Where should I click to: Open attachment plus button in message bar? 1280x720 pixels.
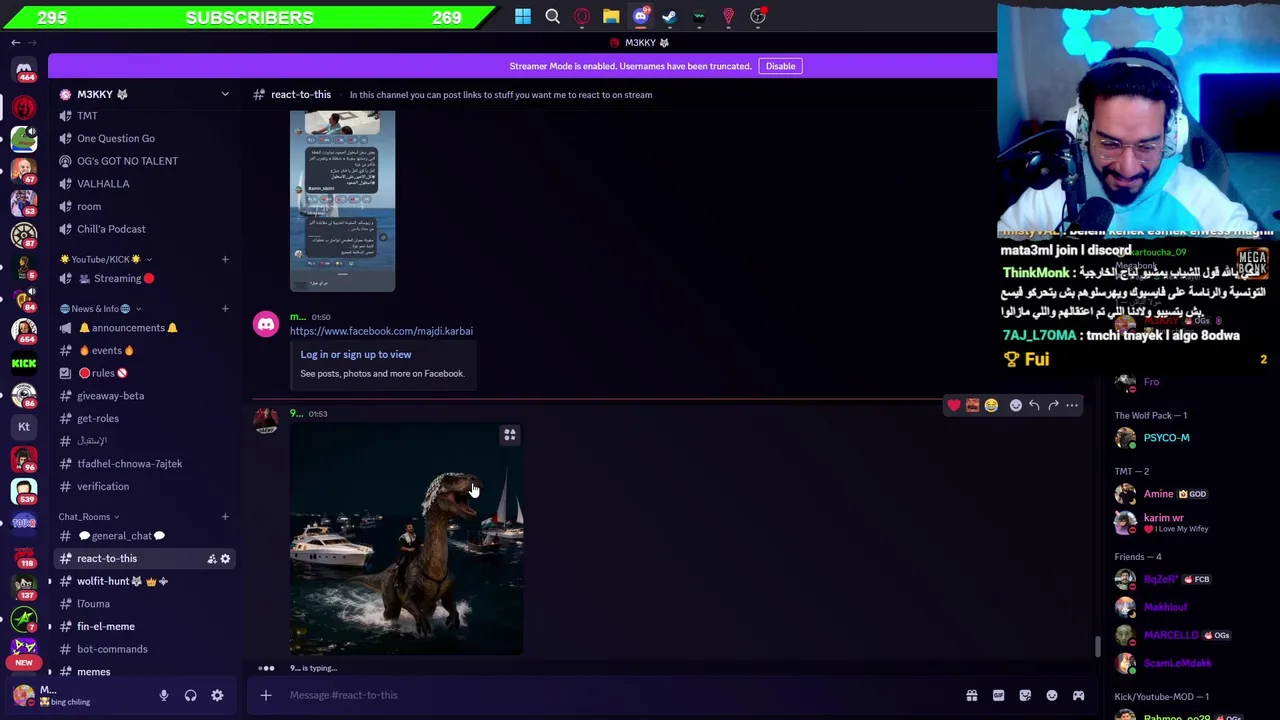pos(266,695)
